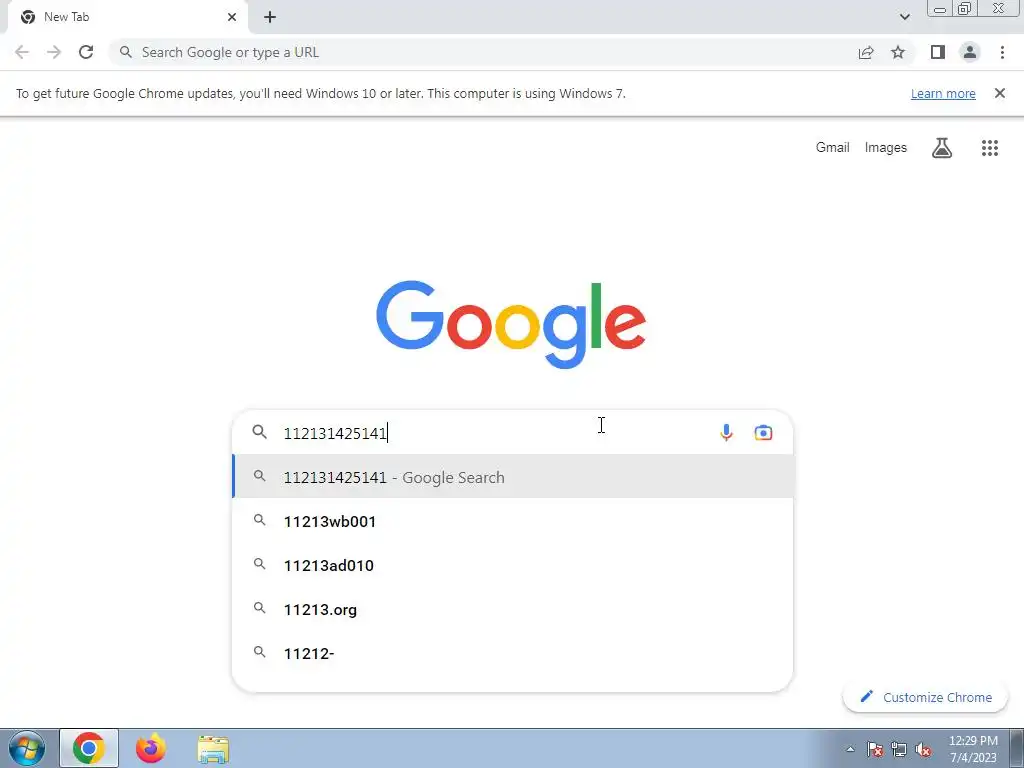
Task: Choose suggestion 11212-
Action: tap(513, 653)
